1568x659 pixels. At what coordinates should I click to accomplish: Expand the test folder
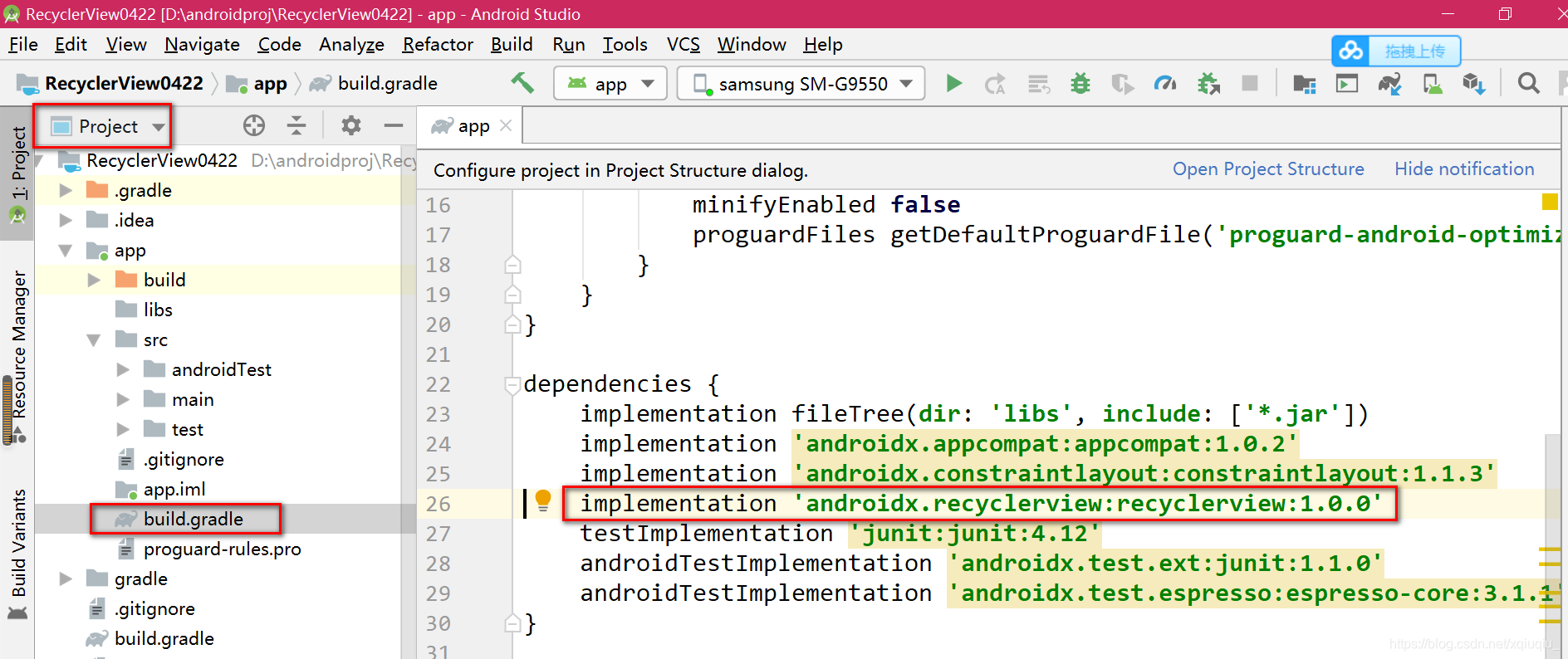point(123,429)
